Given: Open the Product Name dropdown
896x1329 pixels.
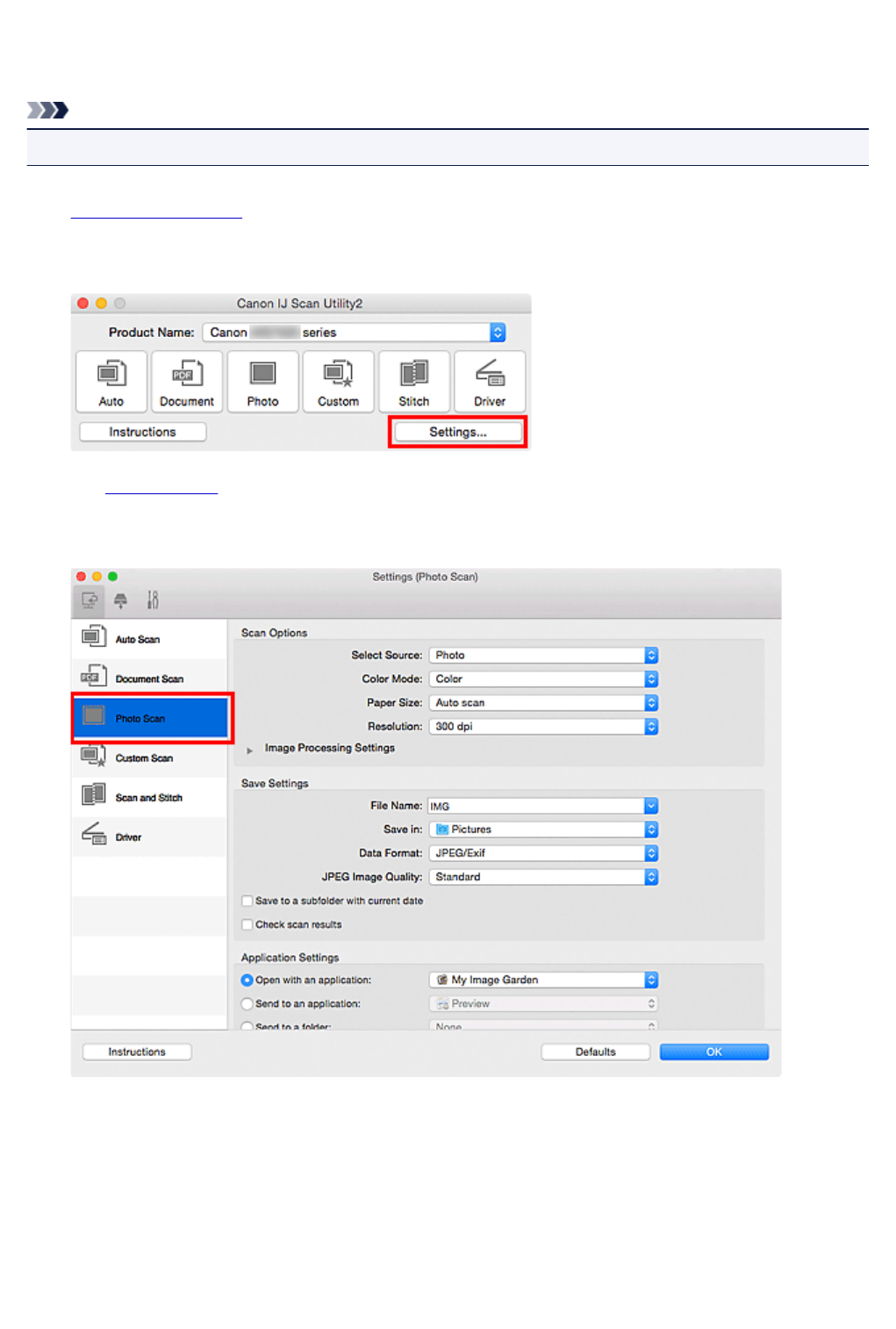Looking at the screenshot, I should coord(354,333).
